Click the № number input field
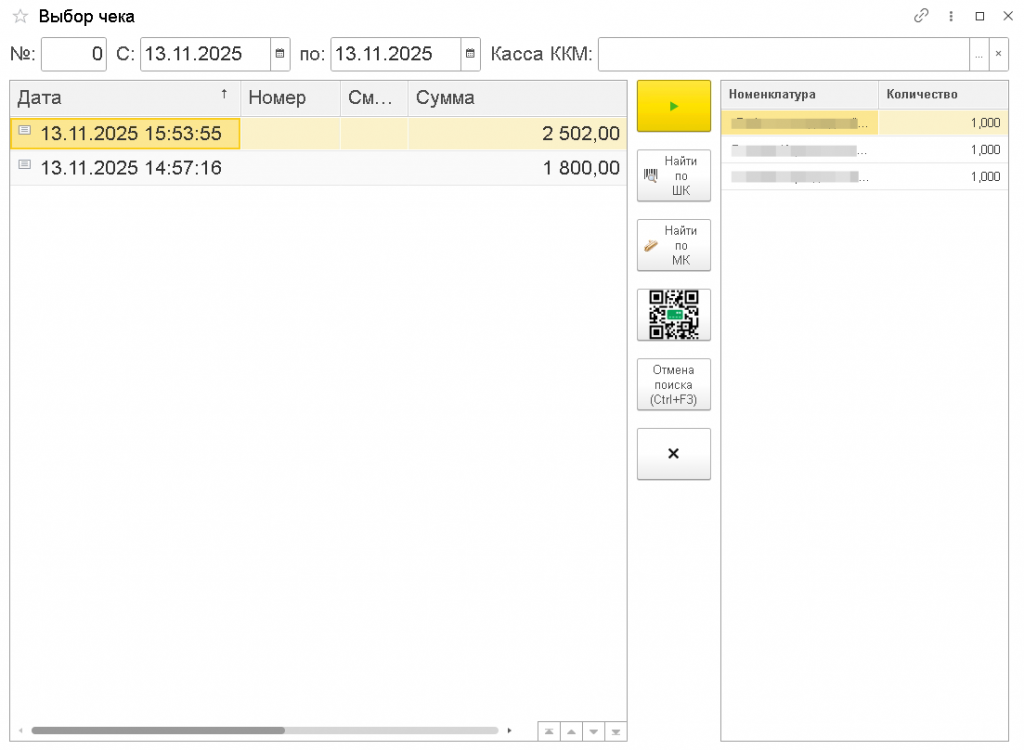Viewport: 1024px width, 750px height. click(x=74, y=54)
